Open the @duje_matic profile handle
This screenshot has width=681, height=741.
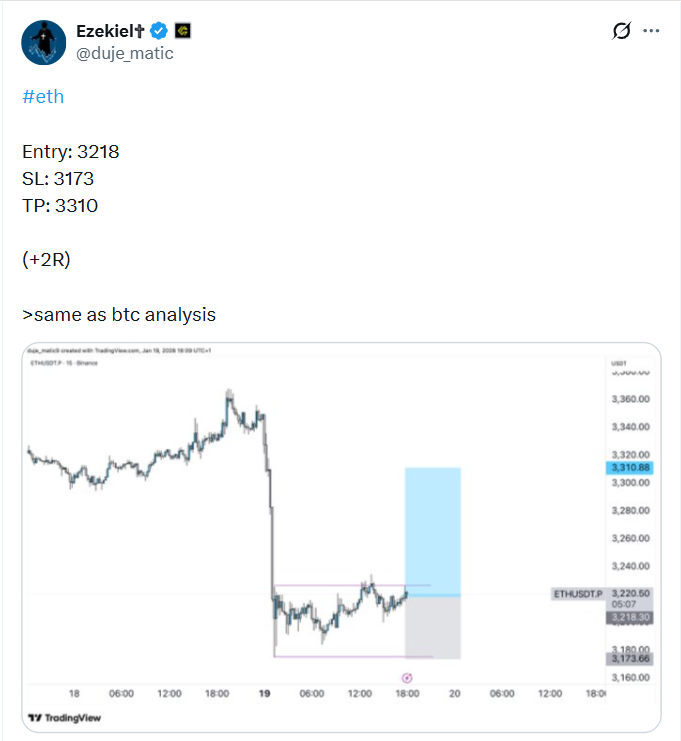(x=125, y=53)
